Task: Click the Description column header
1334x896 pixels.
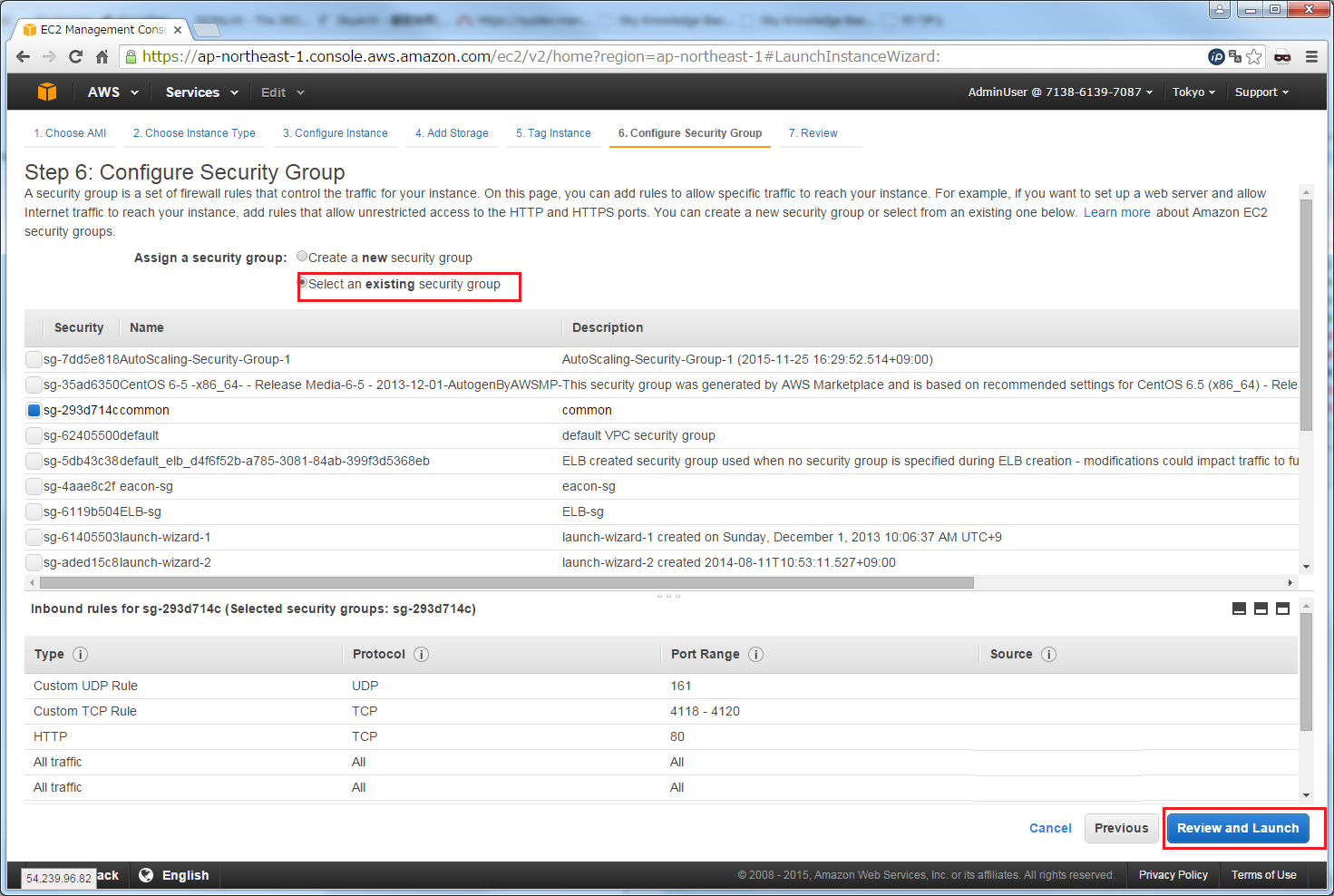Action: tap(608, 327)
